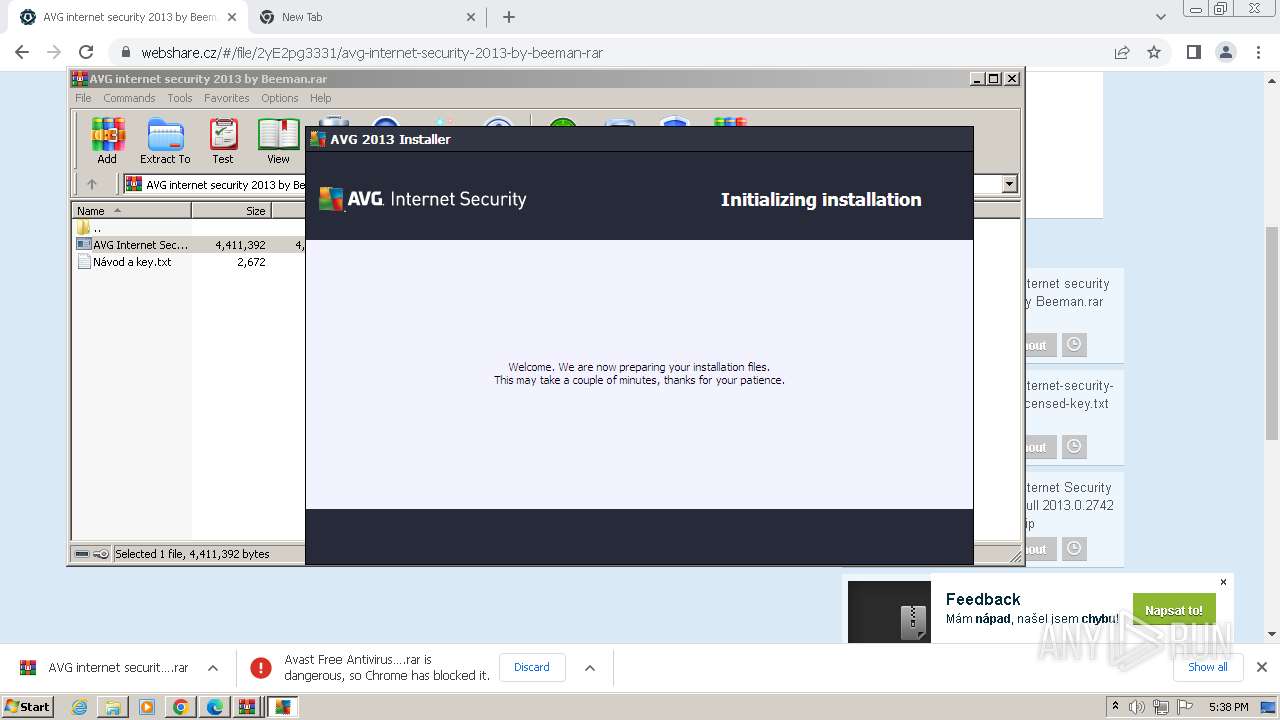Viewport: 1280px width, 720px height.
Task: Close the Chrome downloads bar
Action: [1261, 667]
